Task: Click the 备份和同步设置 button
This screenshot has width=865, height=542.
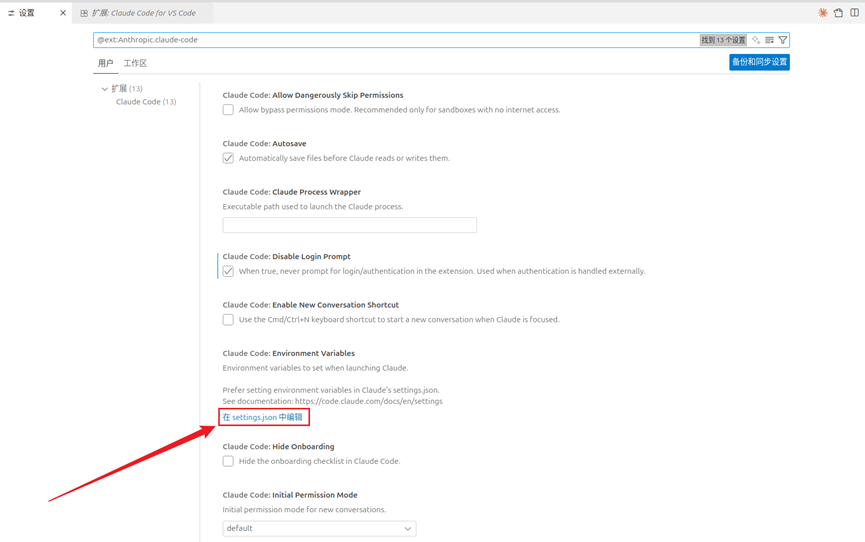Action: pos(759,62)
